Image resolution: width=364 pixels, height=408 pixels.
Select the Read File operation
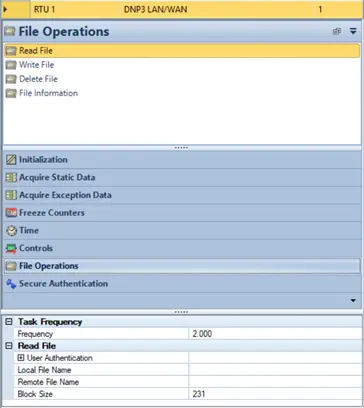[182, 51]
